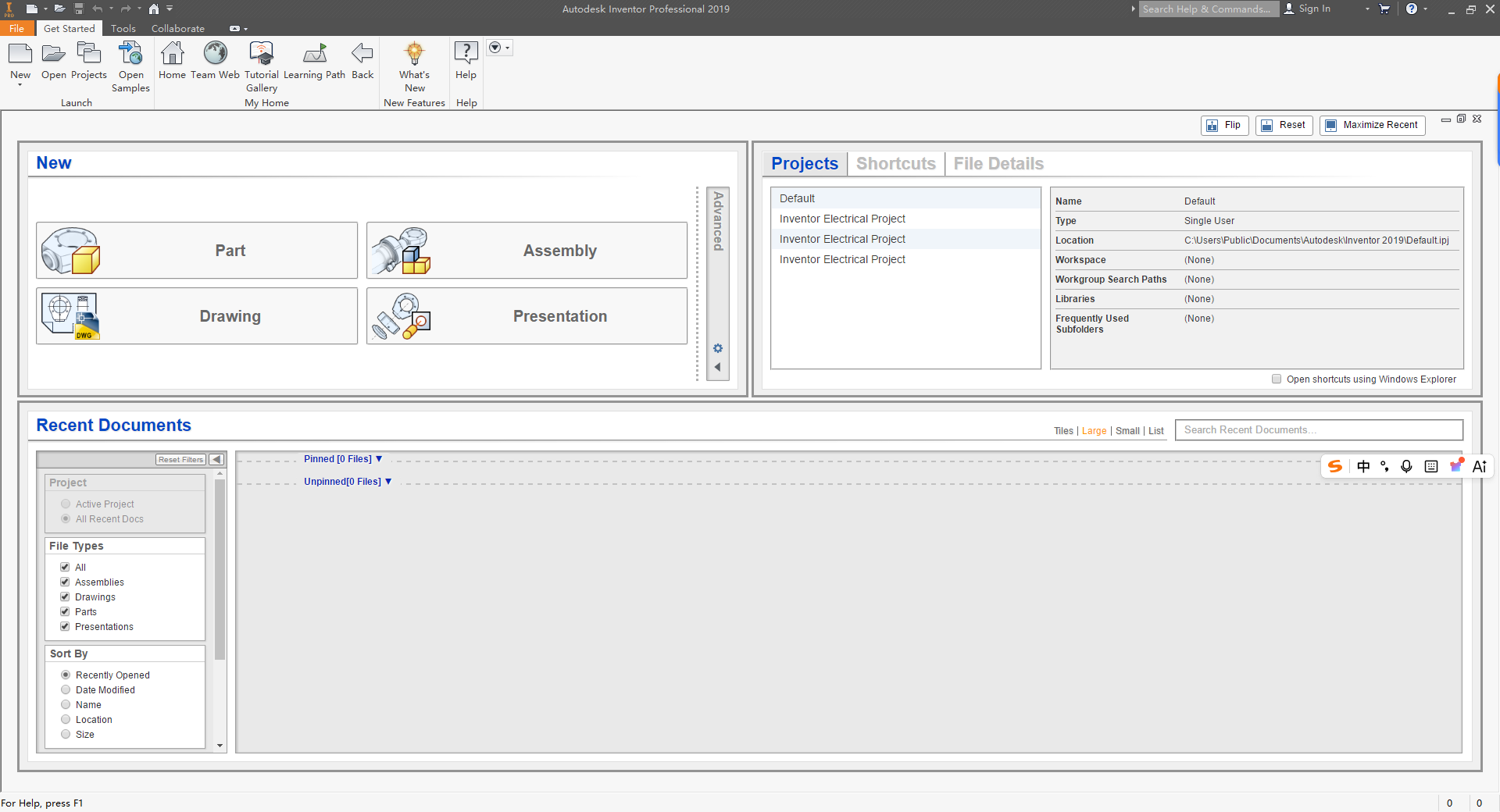Open the Tools menu

click(122, 28)
